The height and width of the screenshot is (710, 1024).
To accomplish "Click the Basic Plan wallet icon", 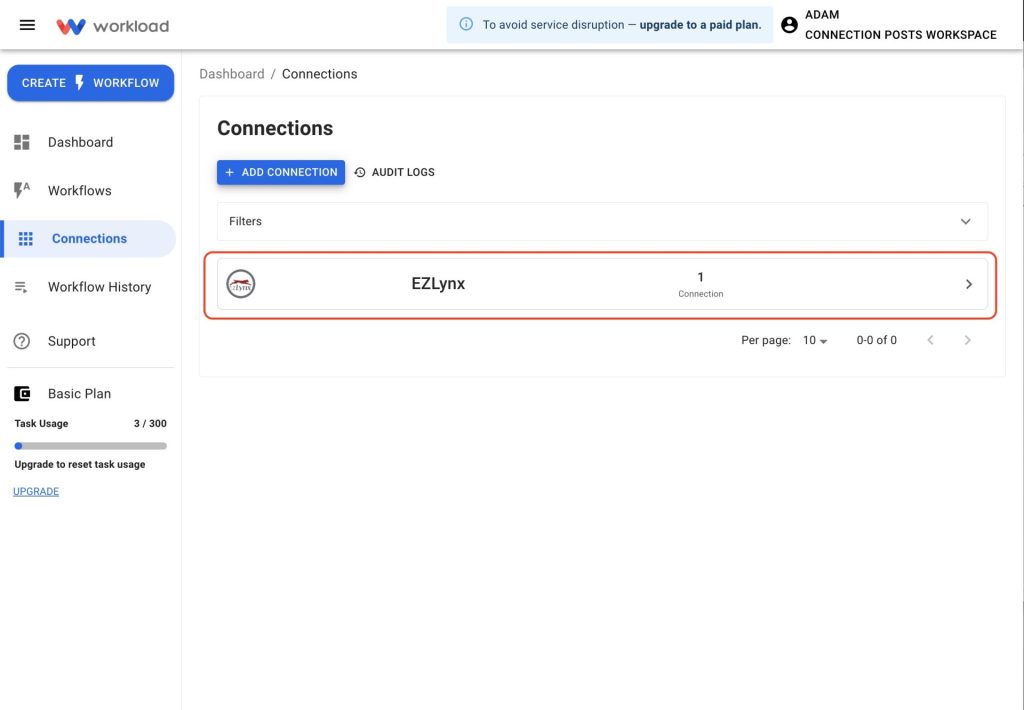I will point(22,393).
